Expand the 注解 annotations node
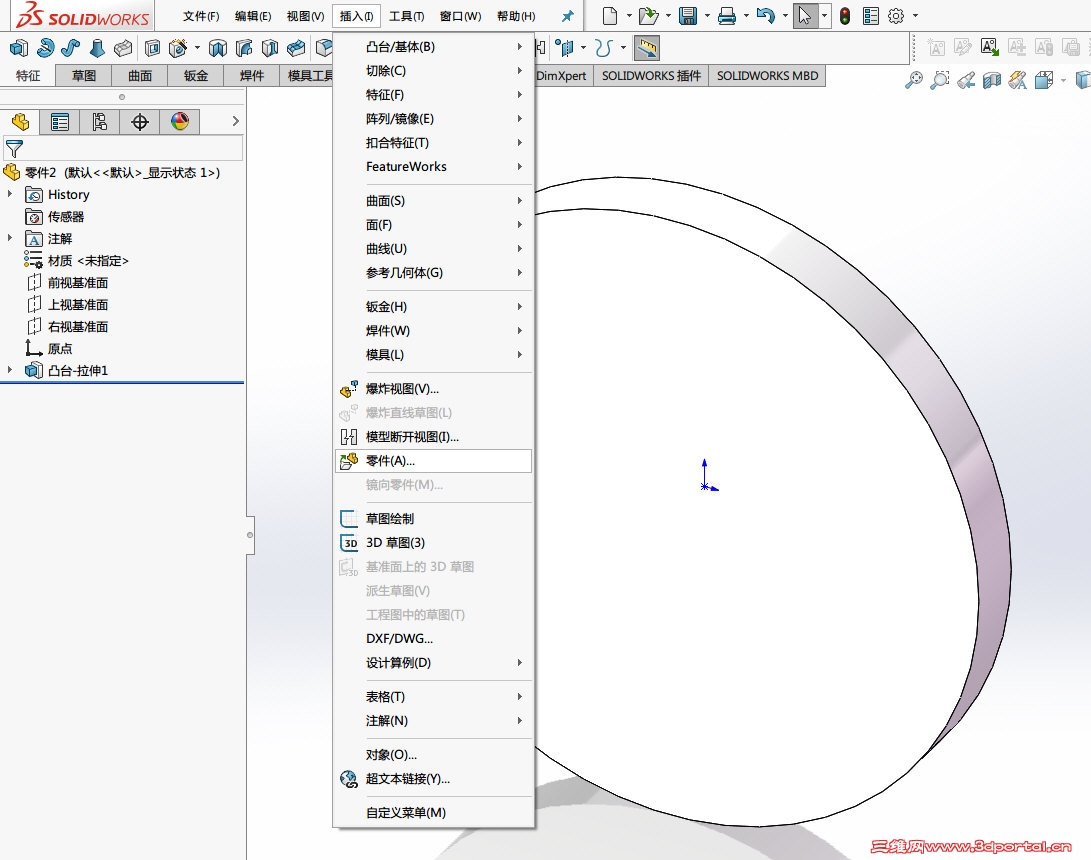The width and height of the screenshot is (1091, 860). coord(10,238)
